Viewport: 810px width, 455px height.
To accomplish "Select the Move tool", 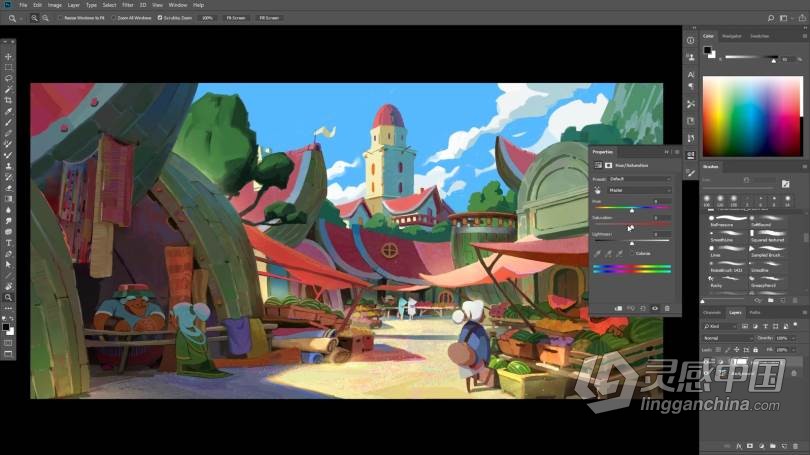I will click(x=8, y=56).
